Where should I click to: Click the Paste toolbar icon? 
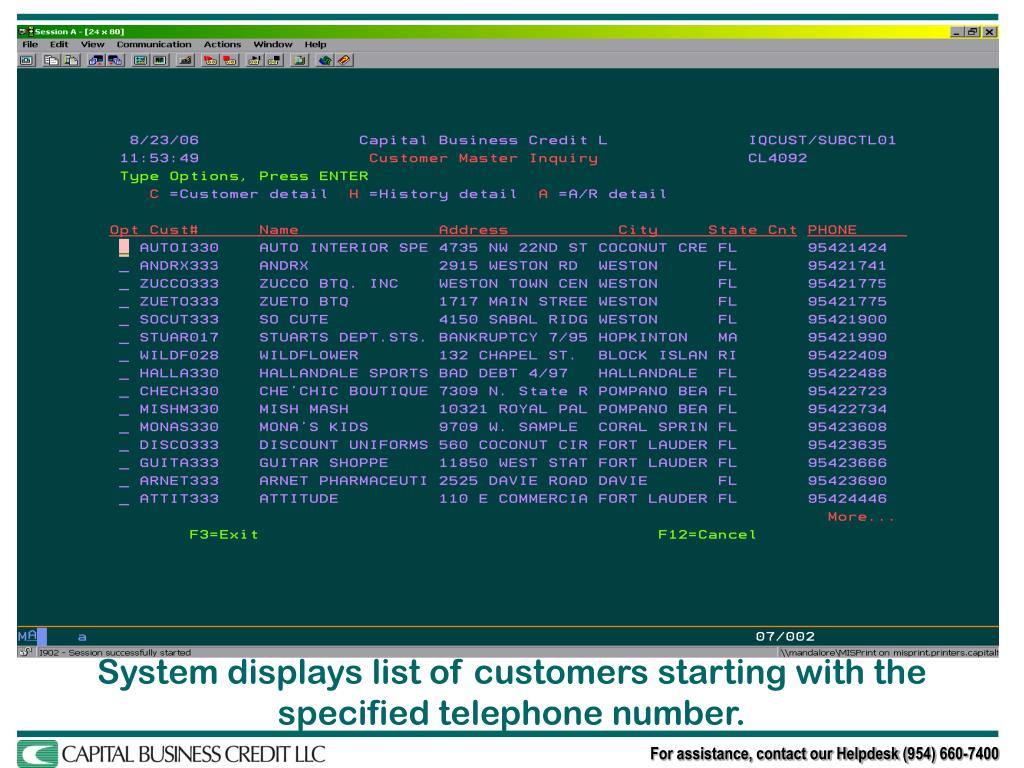[71, 60]
